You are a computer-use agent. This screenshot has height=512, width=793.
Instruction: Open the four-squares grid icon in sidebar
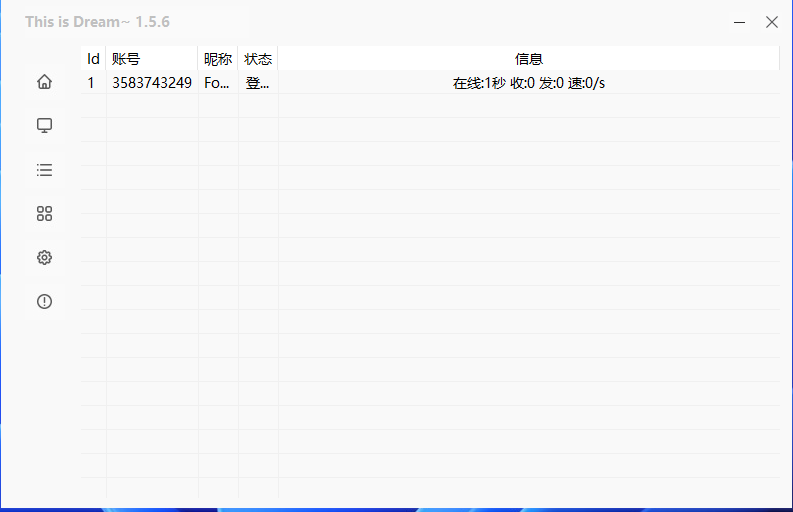(x=44, y=214)
